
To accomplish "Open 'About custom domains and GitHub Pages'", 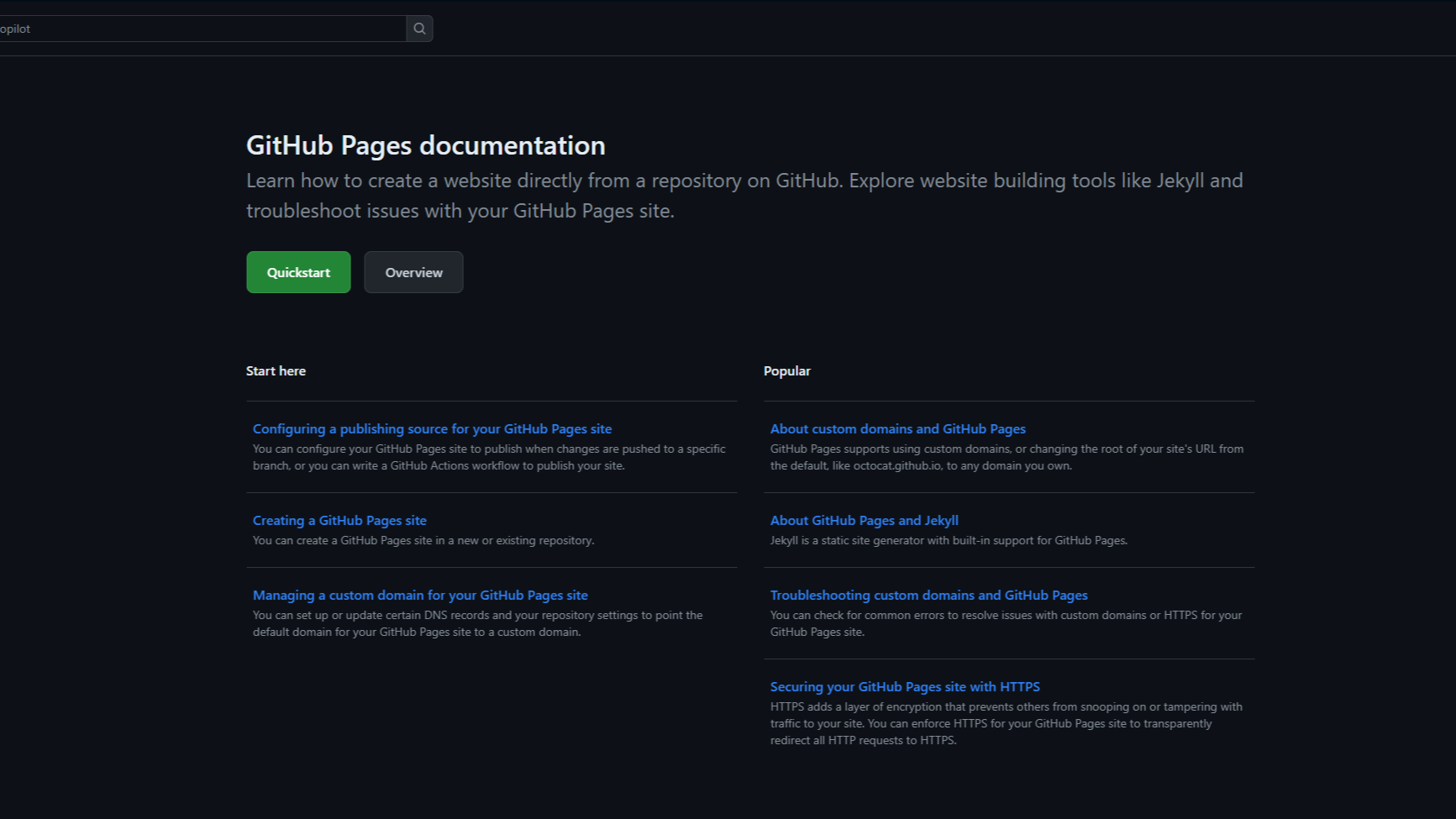I will pos(897,429).
